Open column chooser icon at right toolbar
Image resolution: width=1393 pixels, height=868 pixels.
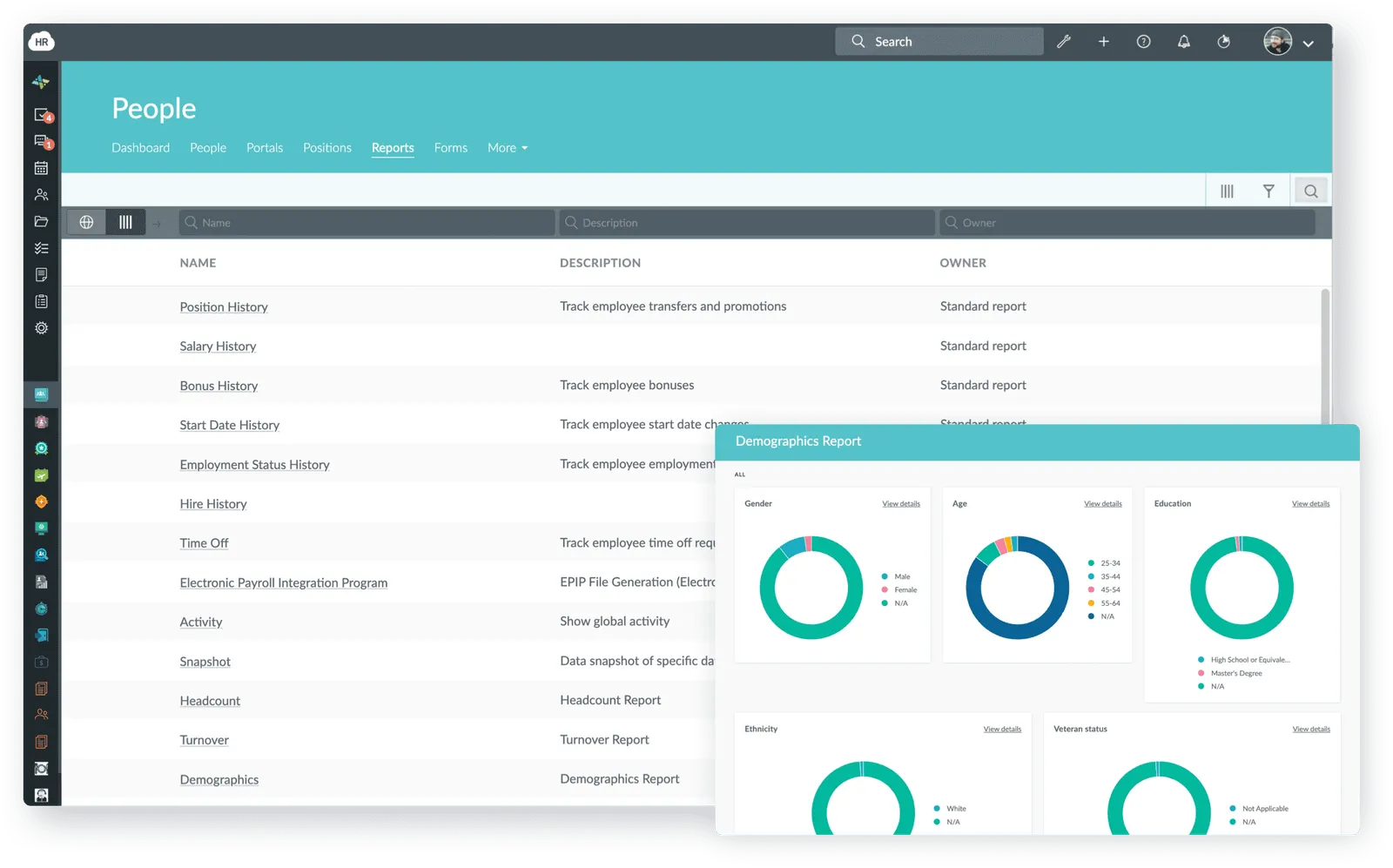pyautogui.click(x=1227, y=191)
